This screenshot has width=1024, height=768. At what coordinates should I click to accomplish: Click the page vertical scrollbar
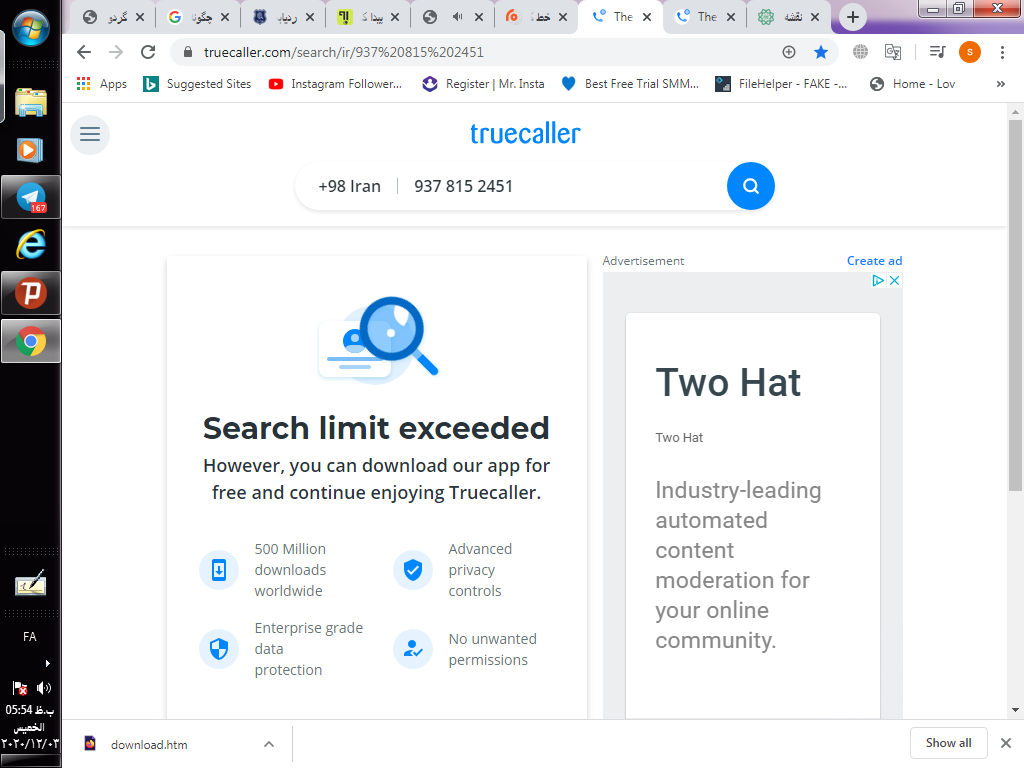tap(1015, 305)
